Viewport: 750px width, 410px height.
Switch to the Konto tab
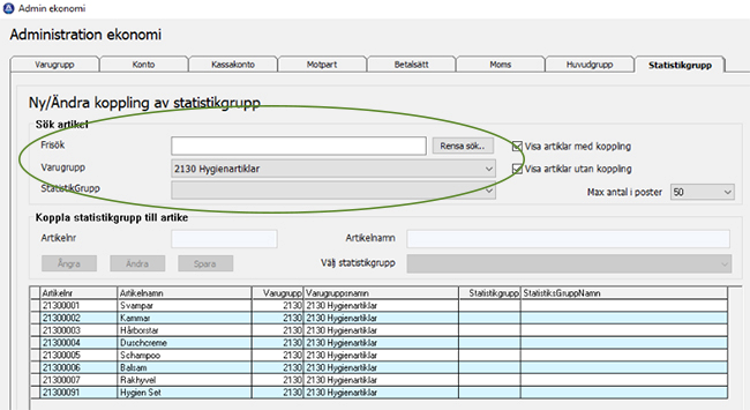click(x=143, y=65)
